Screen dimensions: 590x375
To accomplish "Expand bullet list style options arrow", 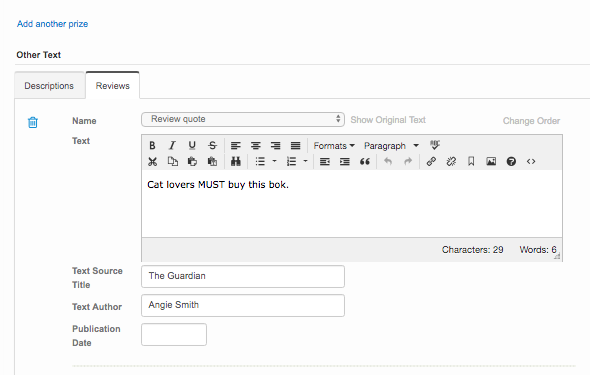I will [x=275, y=161].
